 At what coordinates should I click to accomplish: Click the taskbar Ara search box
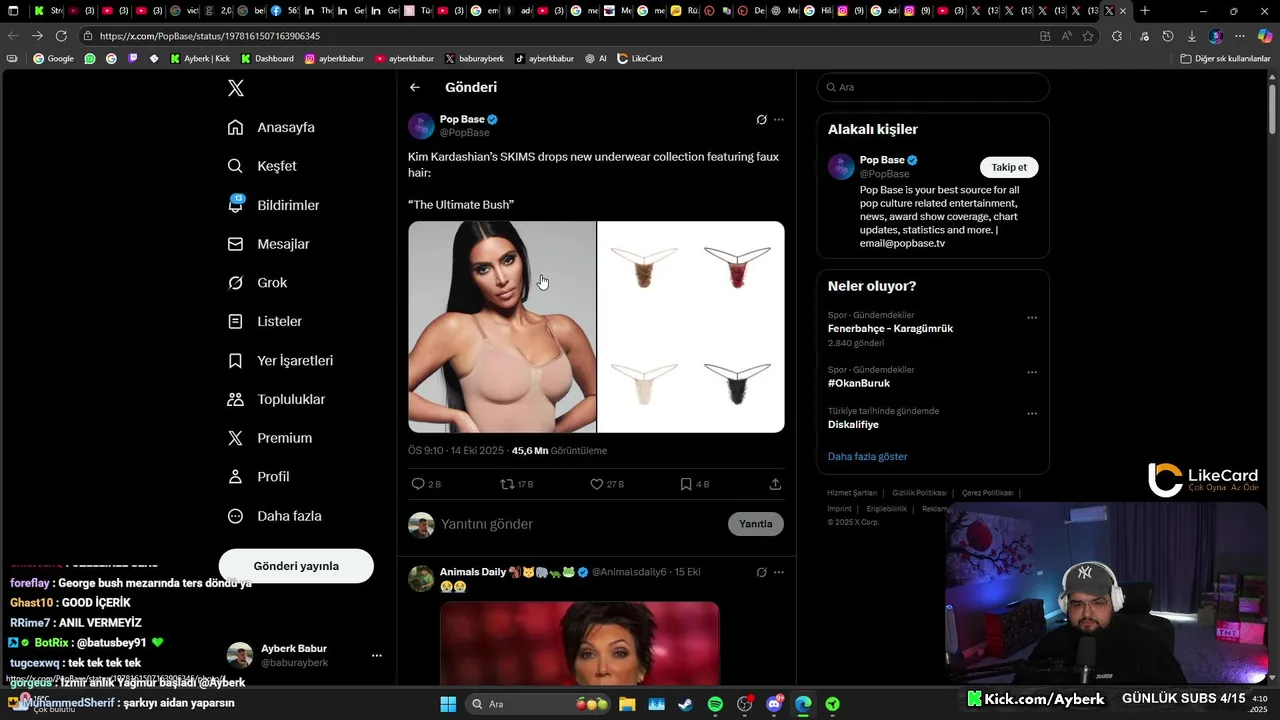tap(539, 704)
